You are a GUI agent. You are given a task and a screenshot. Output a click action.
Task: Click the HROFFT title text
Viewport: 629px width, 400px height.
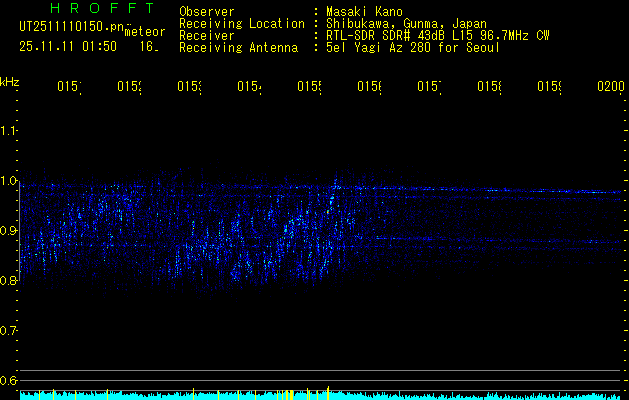(103, 8)
